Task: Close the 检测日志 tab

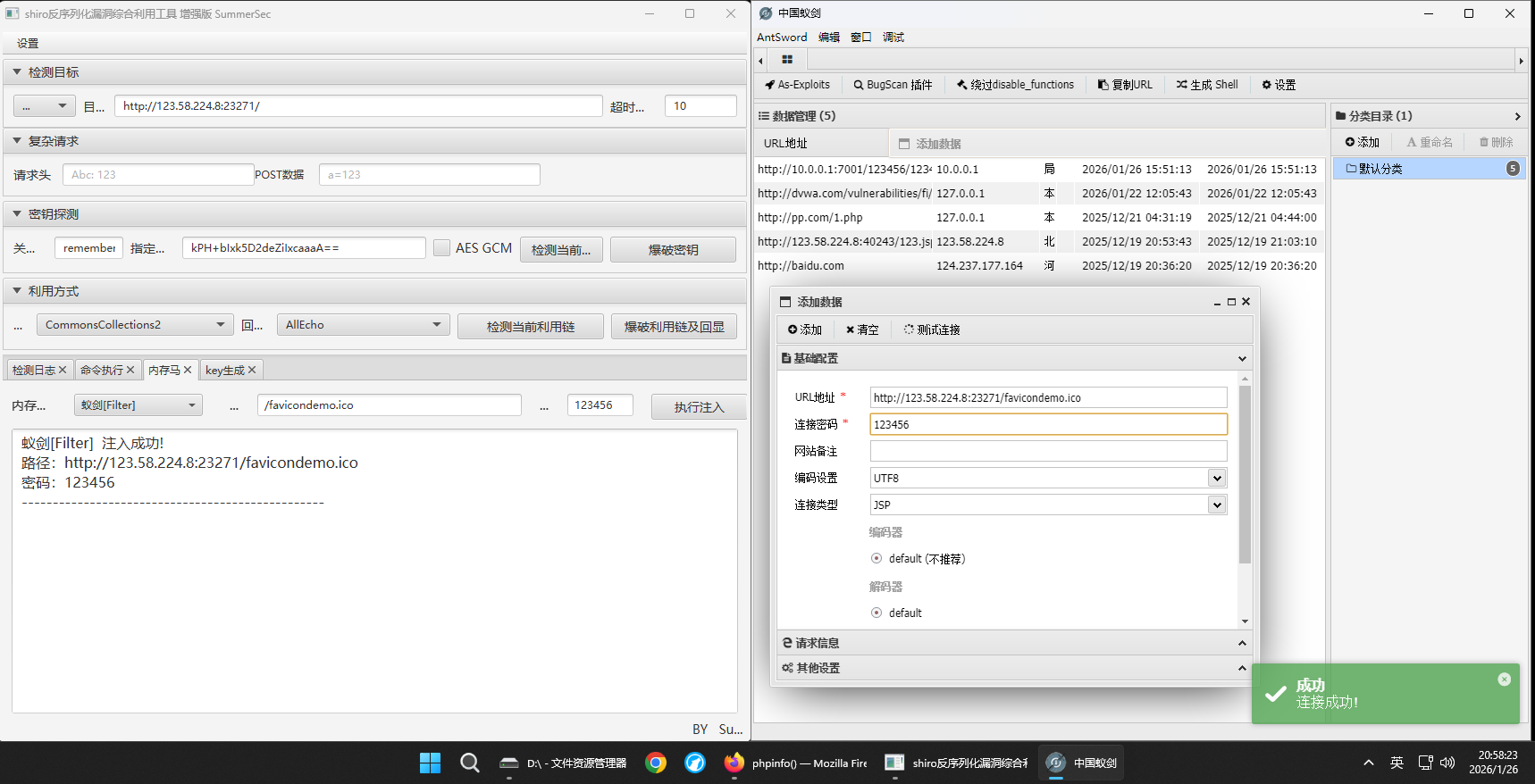Action: tap(63, 370)
